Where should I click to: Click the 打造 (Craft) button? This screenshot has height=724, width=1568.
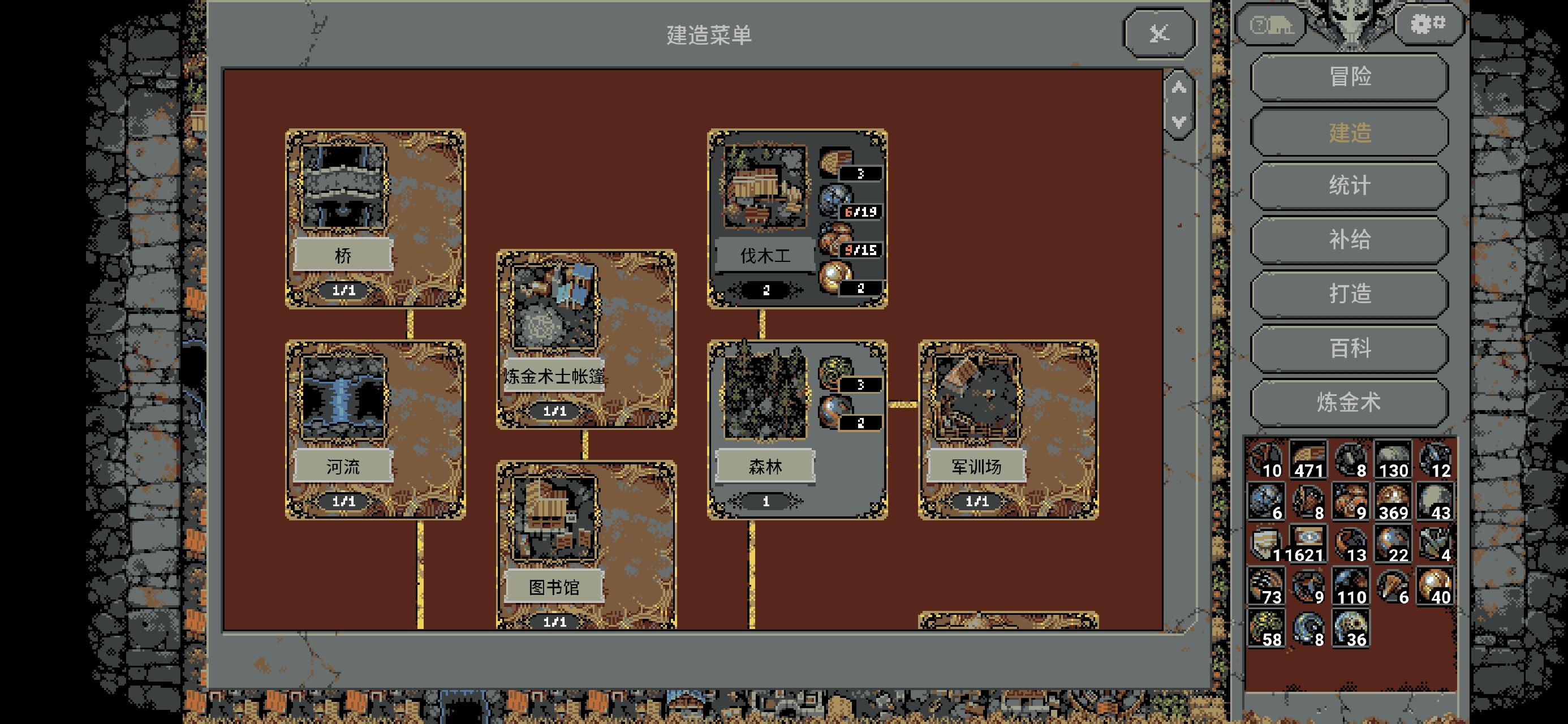pyautogui.click(x=1350, y=294)
